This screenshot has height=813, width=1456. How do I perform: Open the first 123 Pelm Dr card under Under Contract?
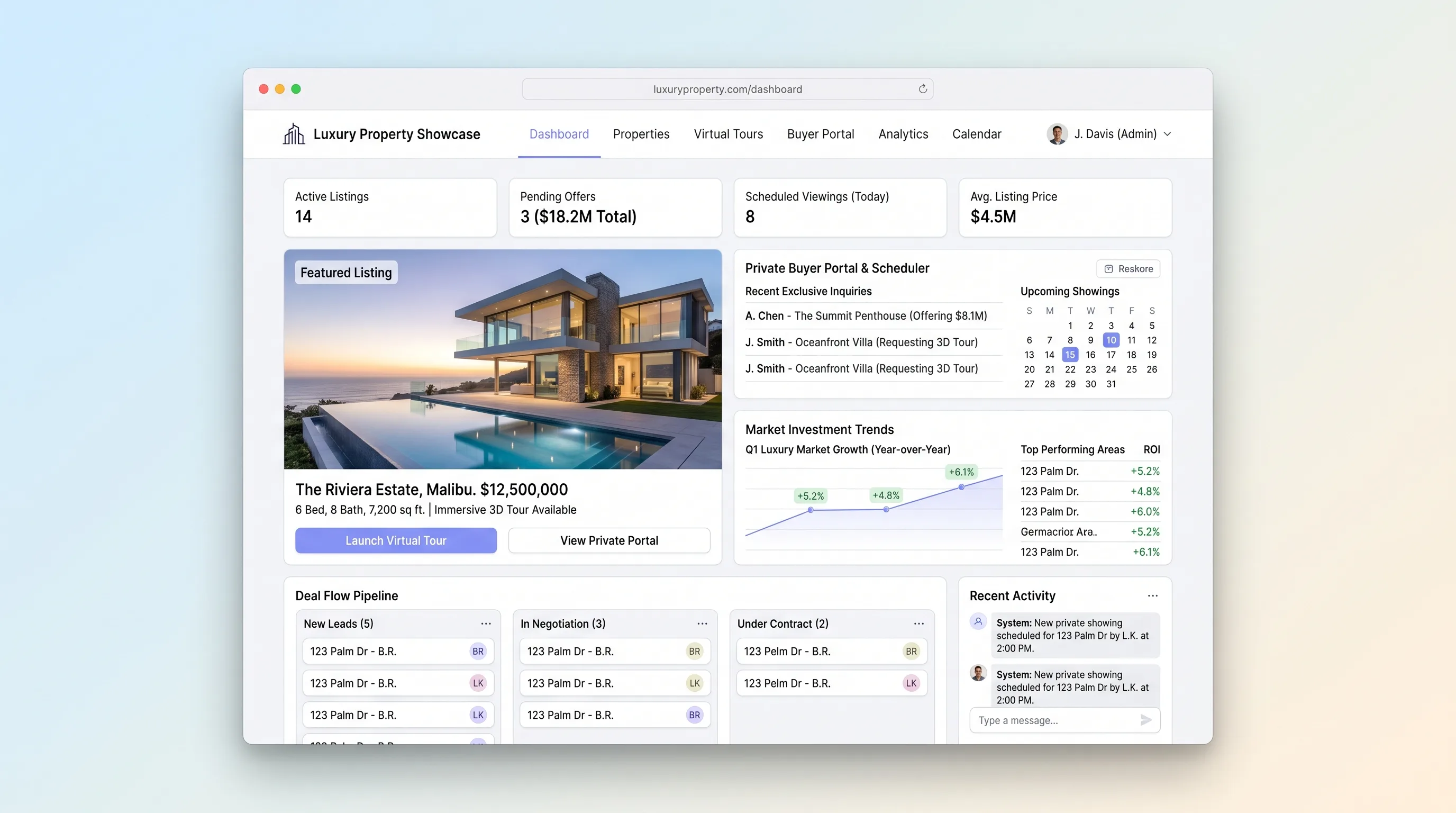[x=832, y=652]
